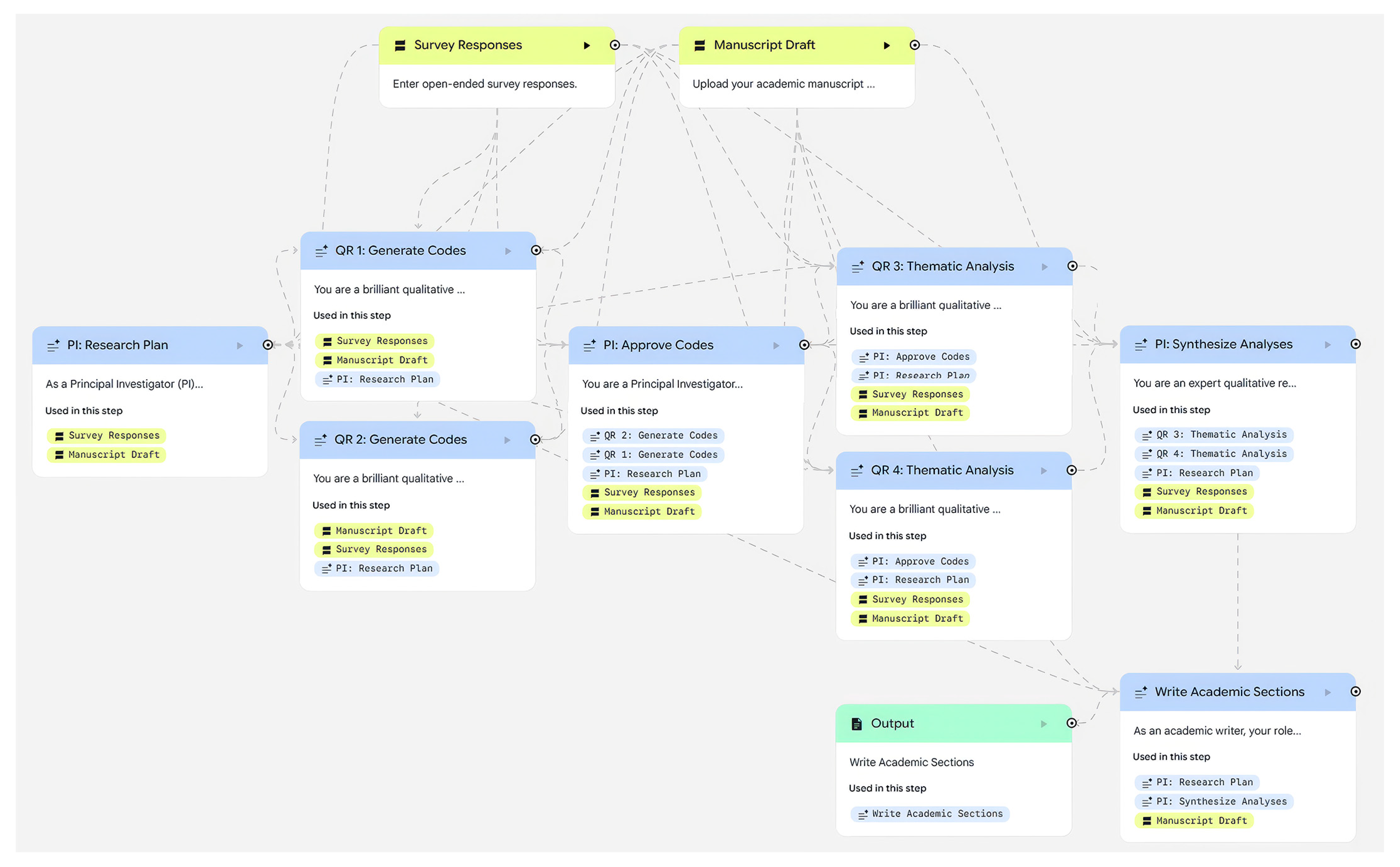Click PI: Synthesize Analyses chip in Write Academic Sections
Viewport: 1400px width, 867px height.
pos(1214,802)
